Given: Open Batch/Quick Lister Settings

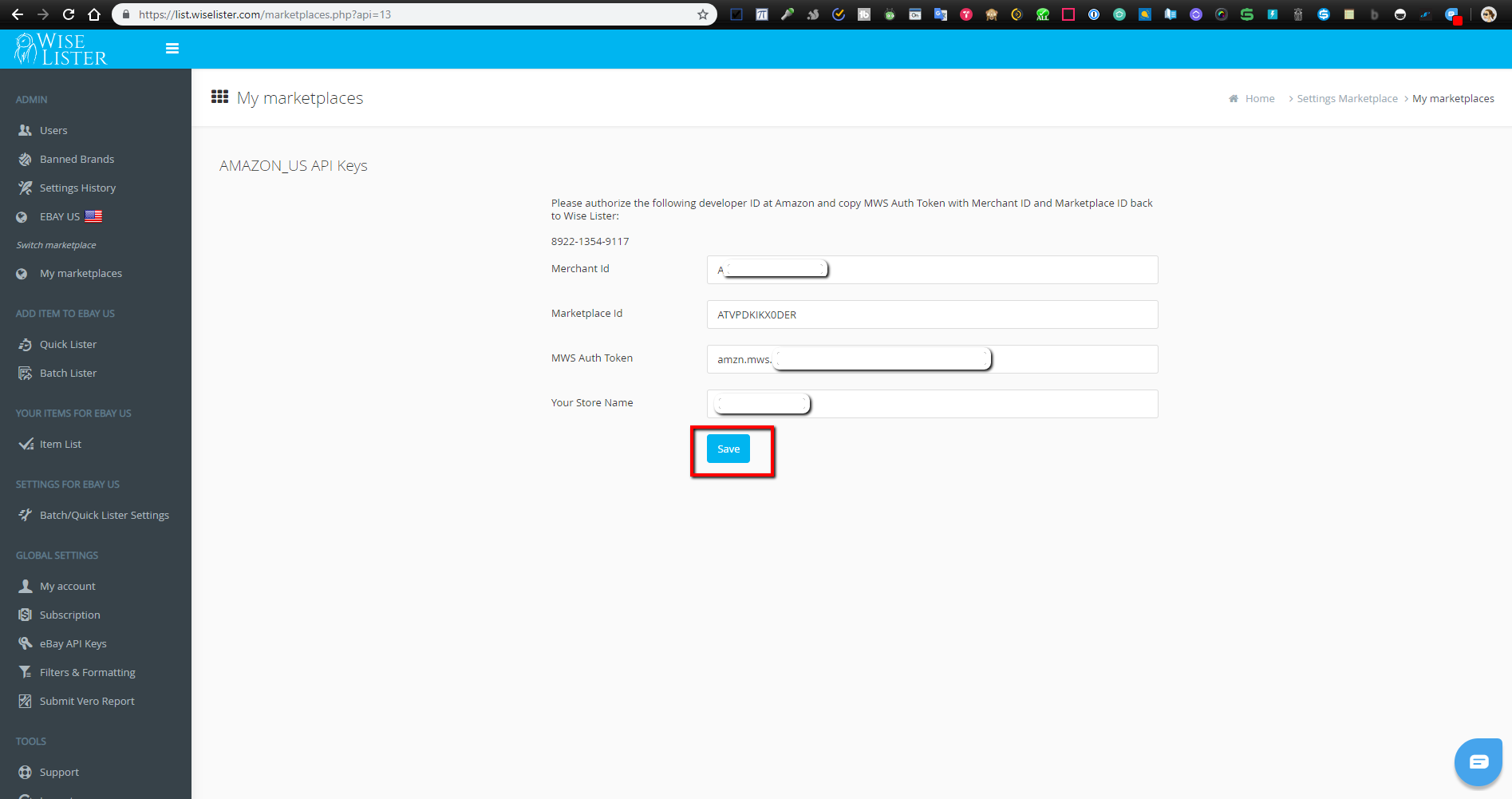Looking at the screenshot, I should point(105,515).
